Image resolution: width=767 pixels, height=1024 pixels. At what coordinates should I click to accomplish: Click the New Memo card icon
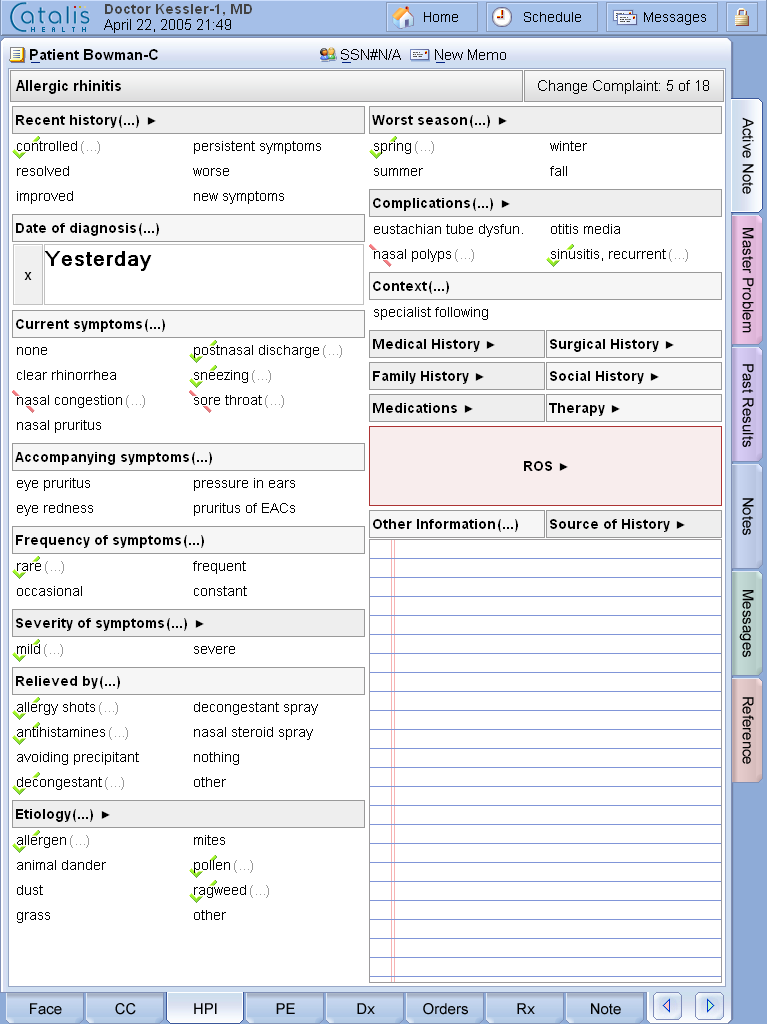(419, 55)
